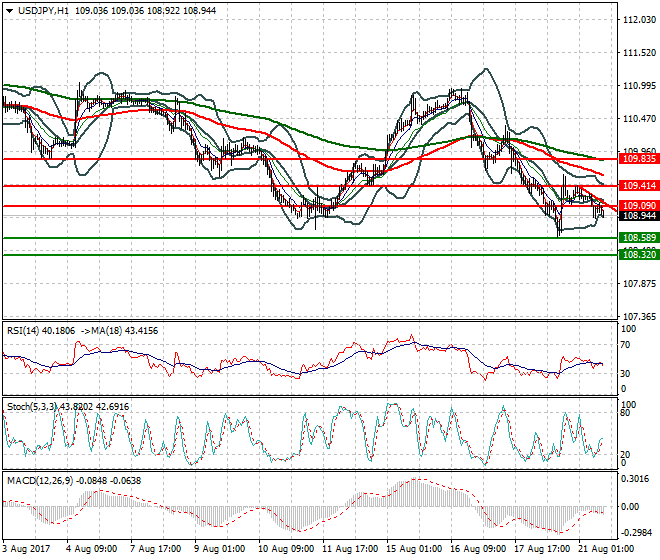Click the 107.365 value on price scale
The width and height of the screenshot is (660, 560).
click(x=638, y=317)
